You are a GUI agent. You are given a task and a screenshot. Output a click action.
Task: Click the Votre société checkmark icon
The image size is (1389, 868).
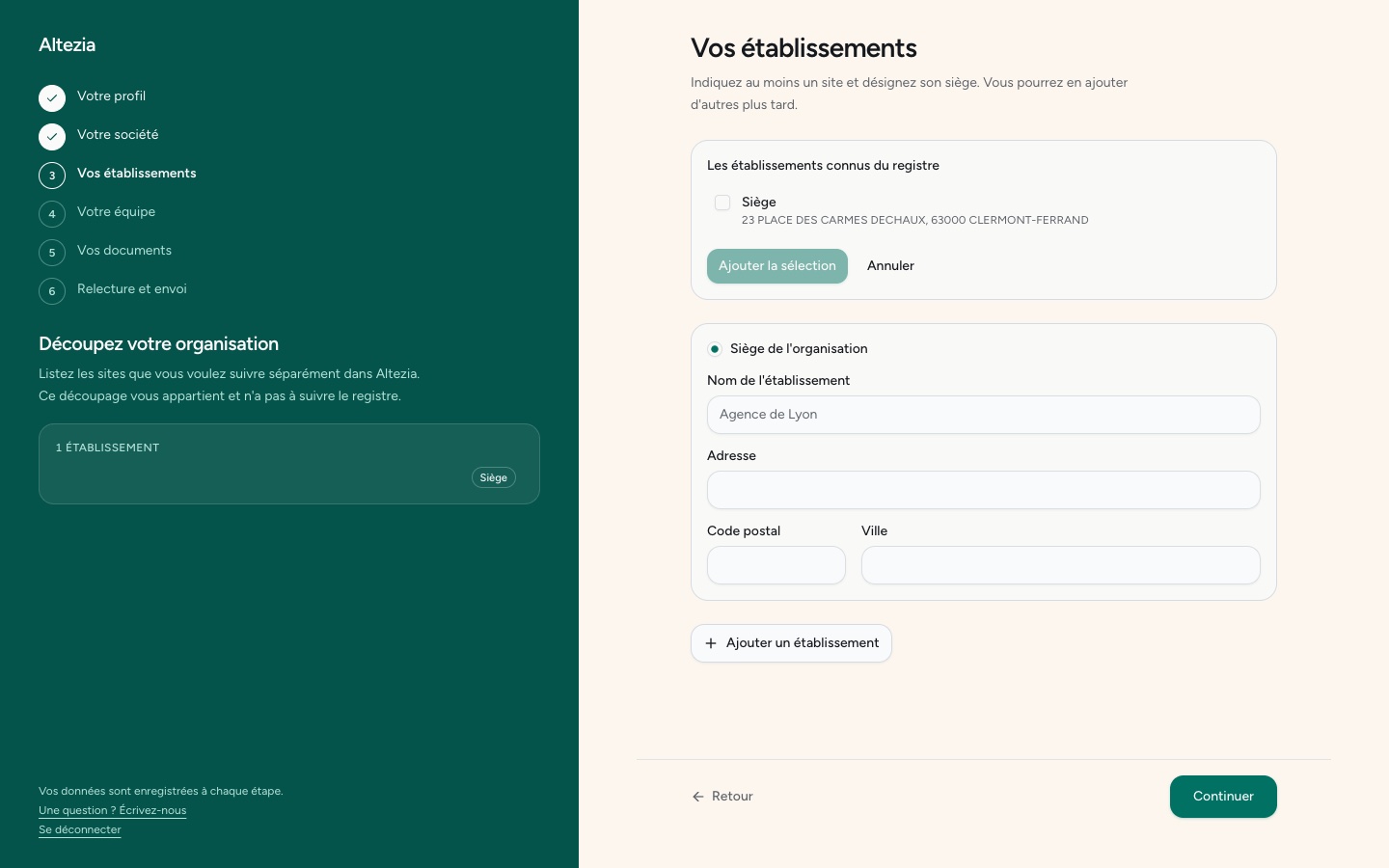[x=52, y=137]
